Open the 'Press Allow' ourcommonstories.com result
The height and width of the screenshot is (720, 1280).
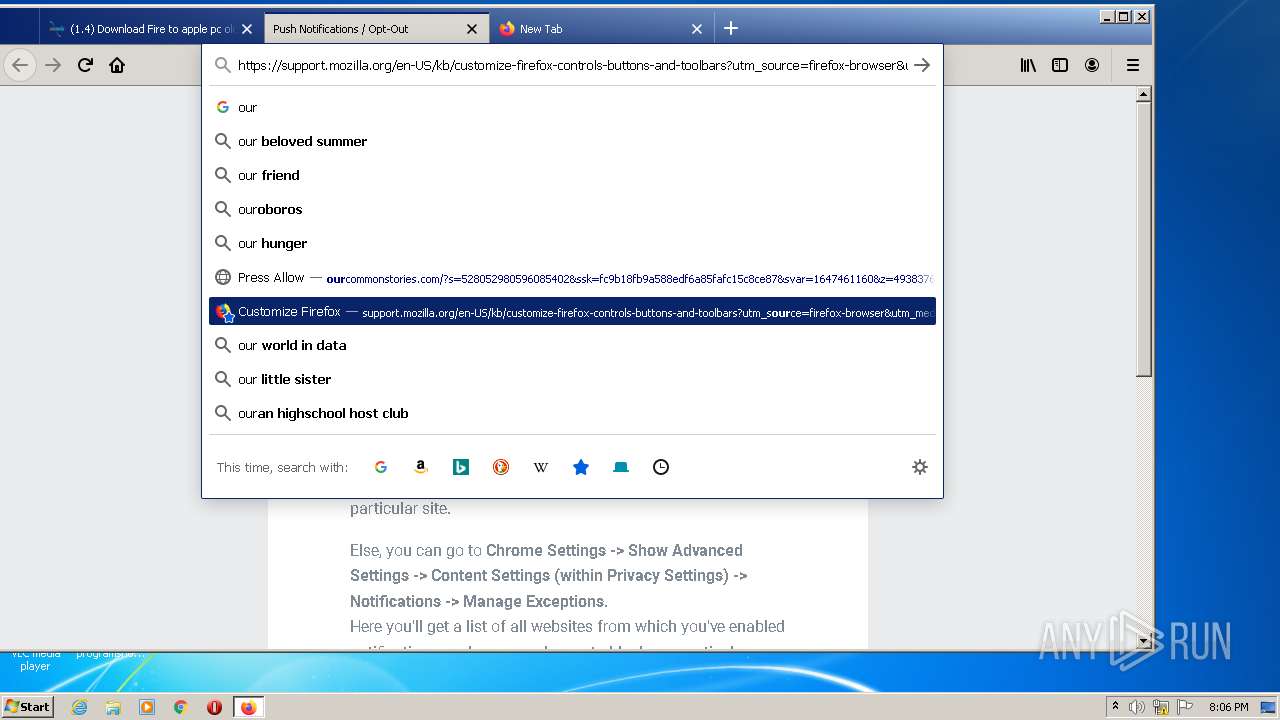pos(572,277)
